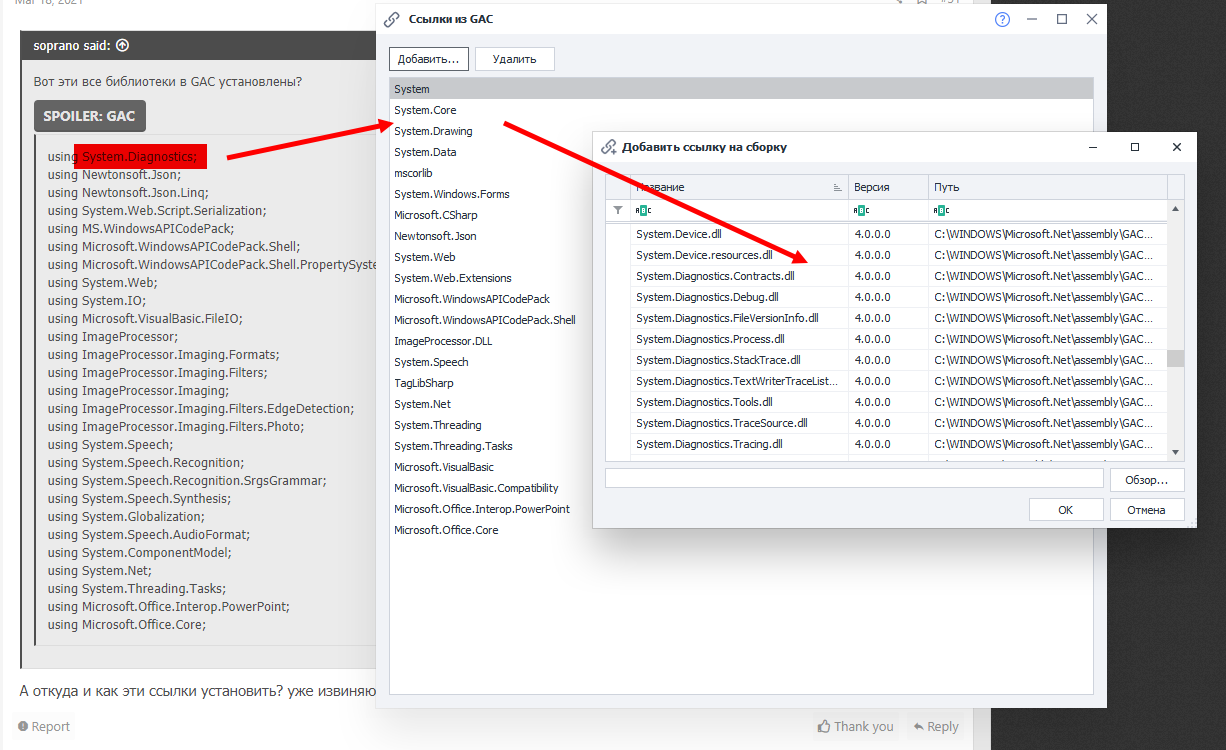Maximize the Ссылки из GAC window
Screen dimensions: 1226x750
[x=1062, y=19]
